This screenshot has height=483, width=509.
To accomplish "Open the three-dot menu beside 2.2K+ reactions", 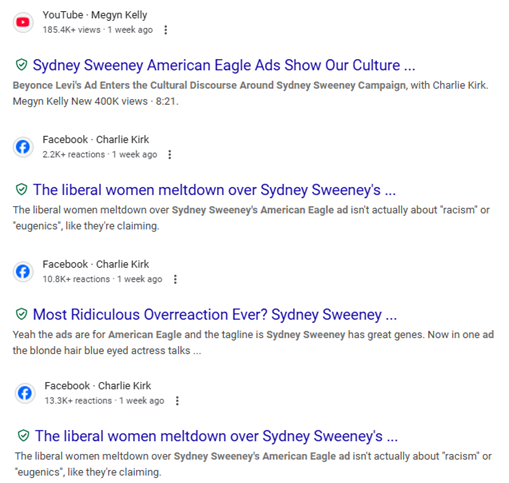I will (x=170, y=155).
